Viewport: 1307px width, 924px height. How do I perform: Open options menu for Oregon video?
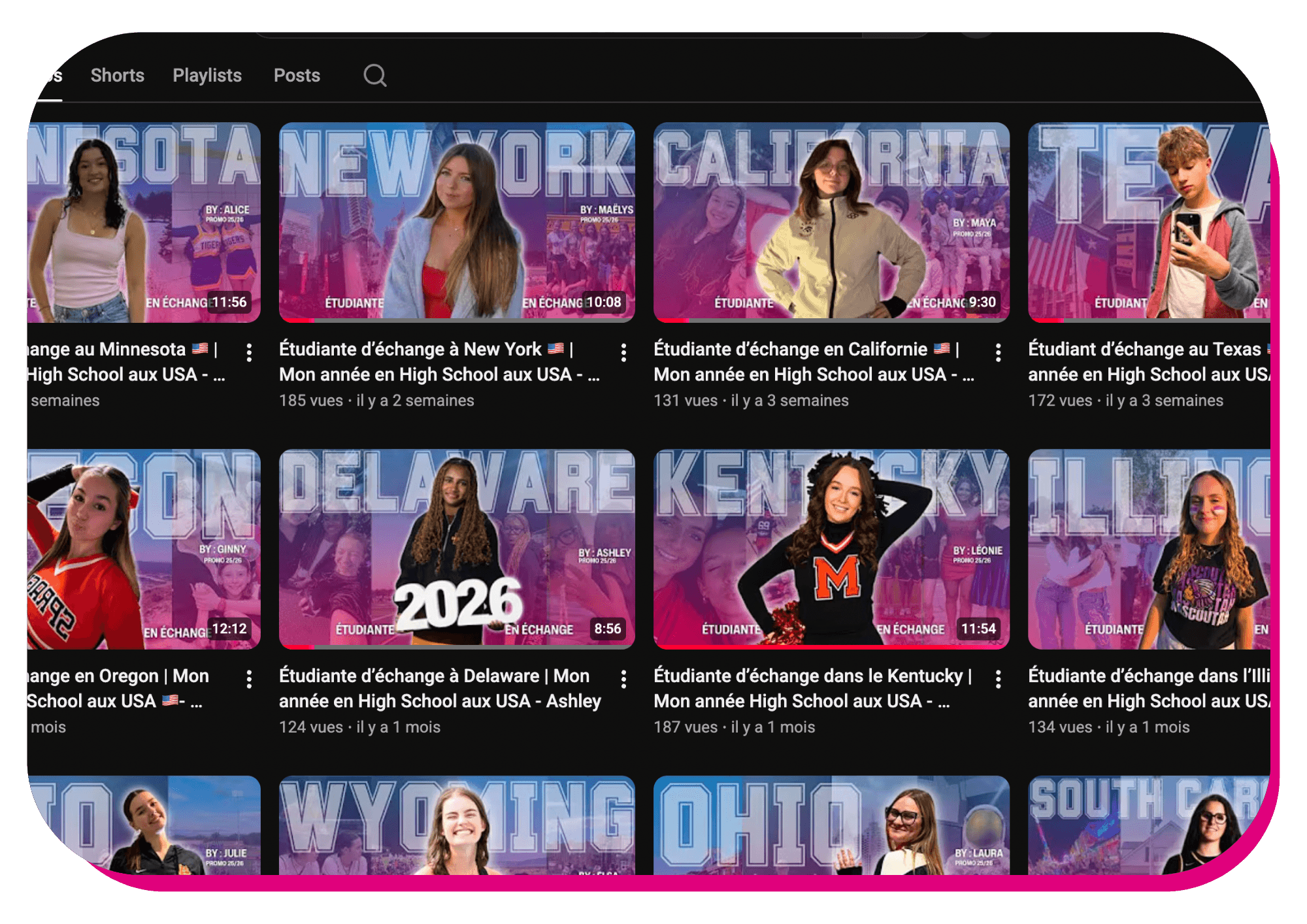coord(249,680)
